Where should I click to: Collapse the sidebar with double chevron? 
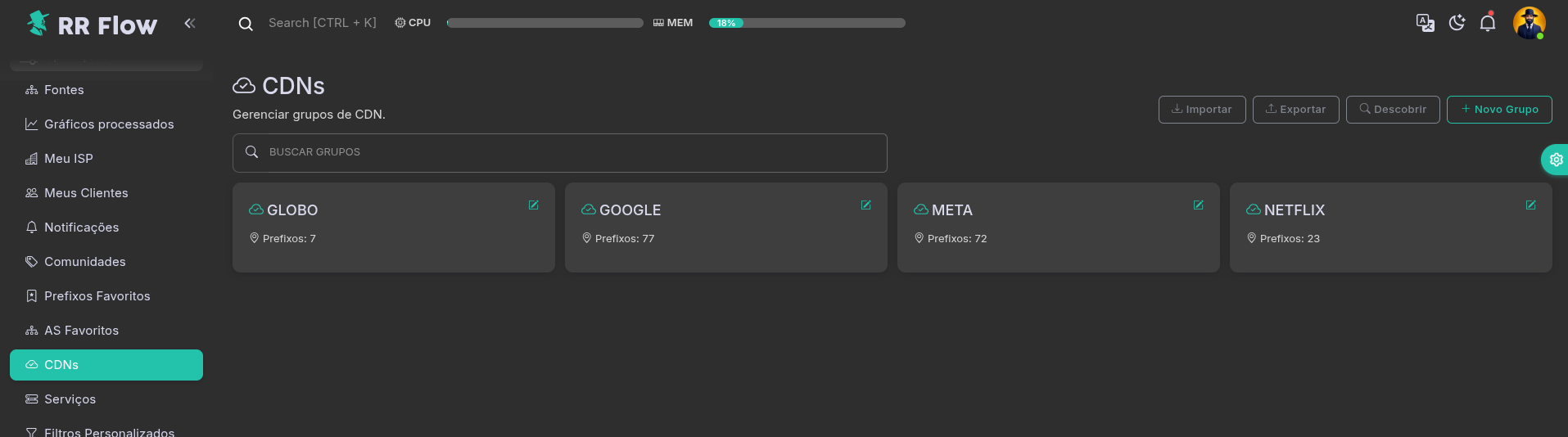(190, 24)
